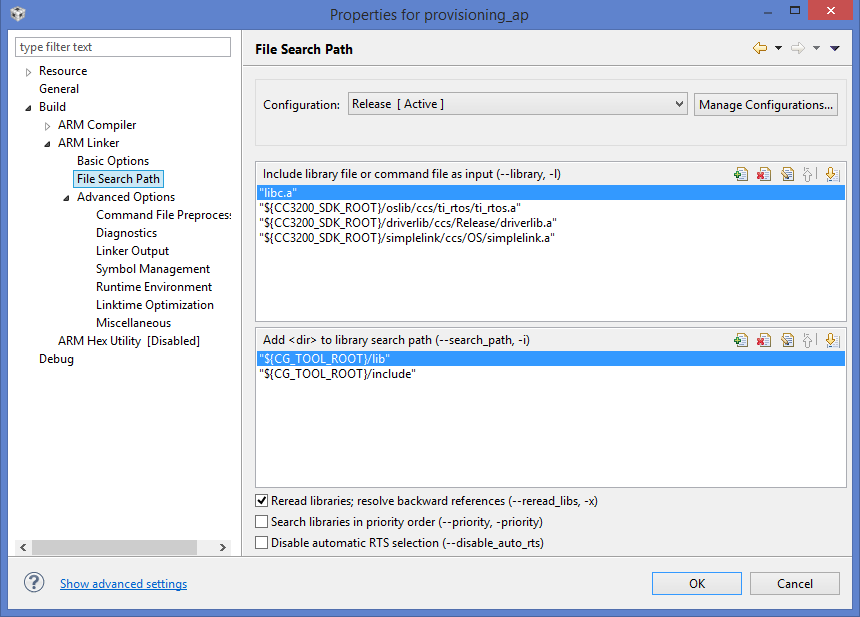Uncheck Reread libraries checkbox
860x617 pixels.
pos(262,501)
